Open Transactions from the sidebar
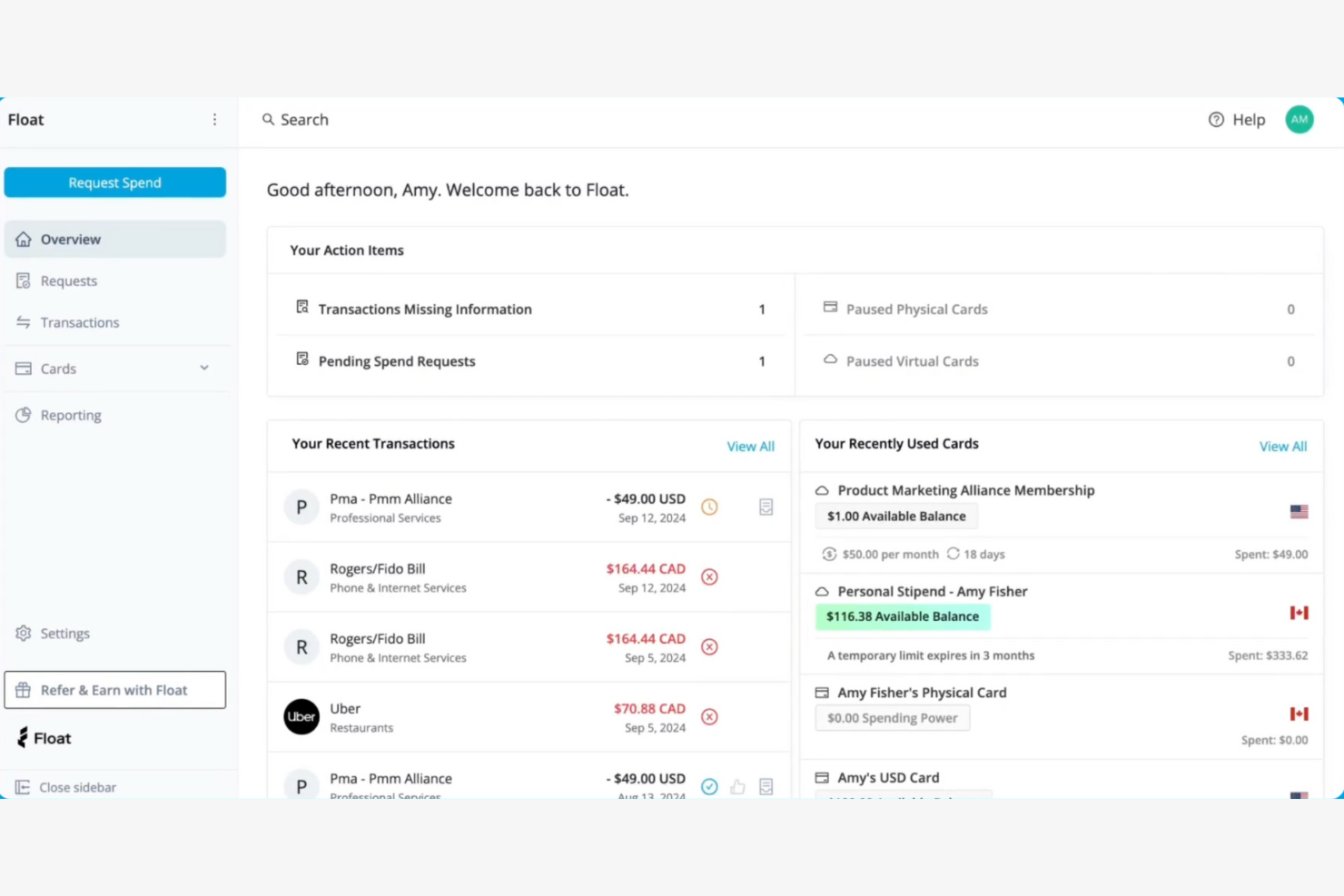Image resolution: width=1344 pixels, height=896 pixels. click(x=79, y=322)
